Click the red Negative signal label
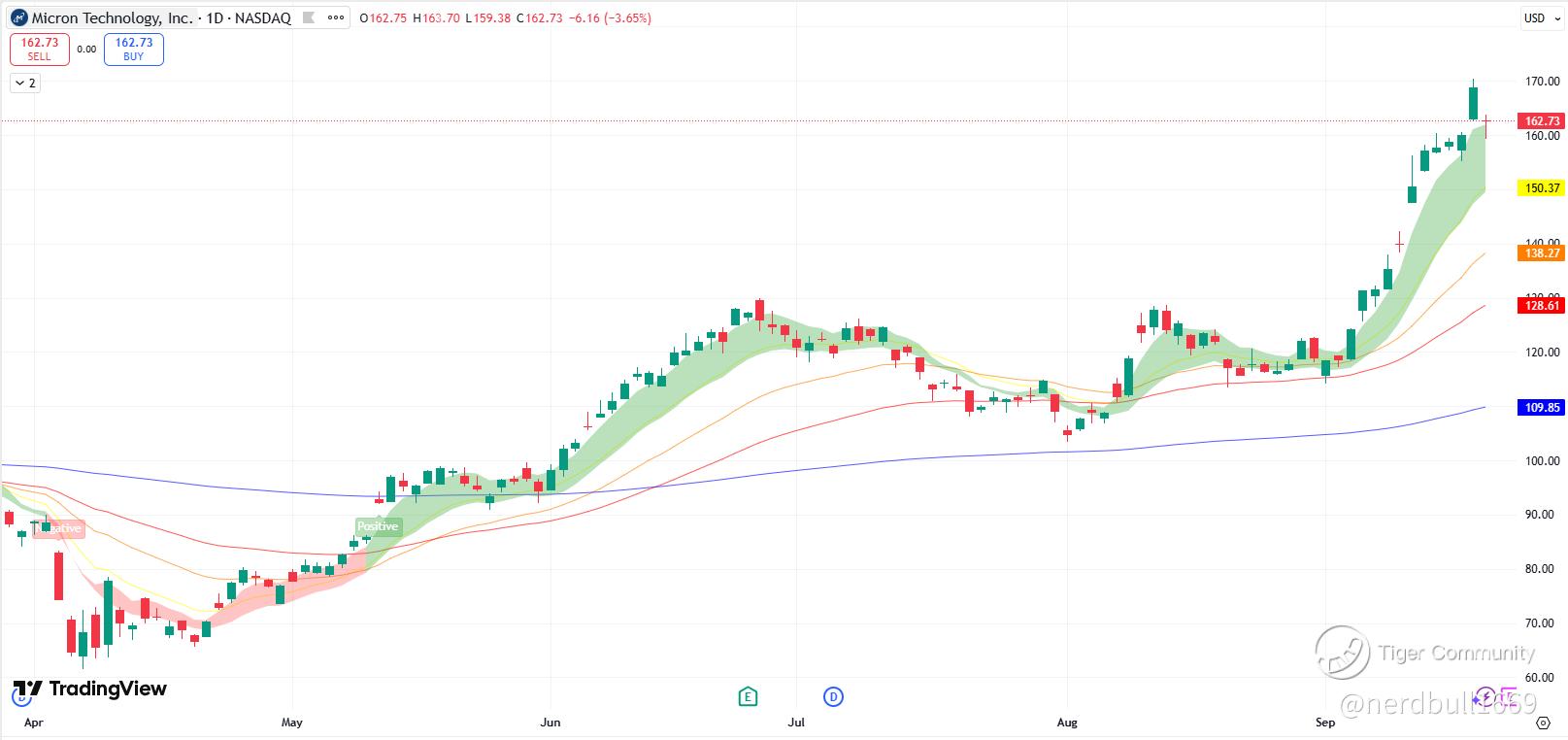 pos(59,529)
